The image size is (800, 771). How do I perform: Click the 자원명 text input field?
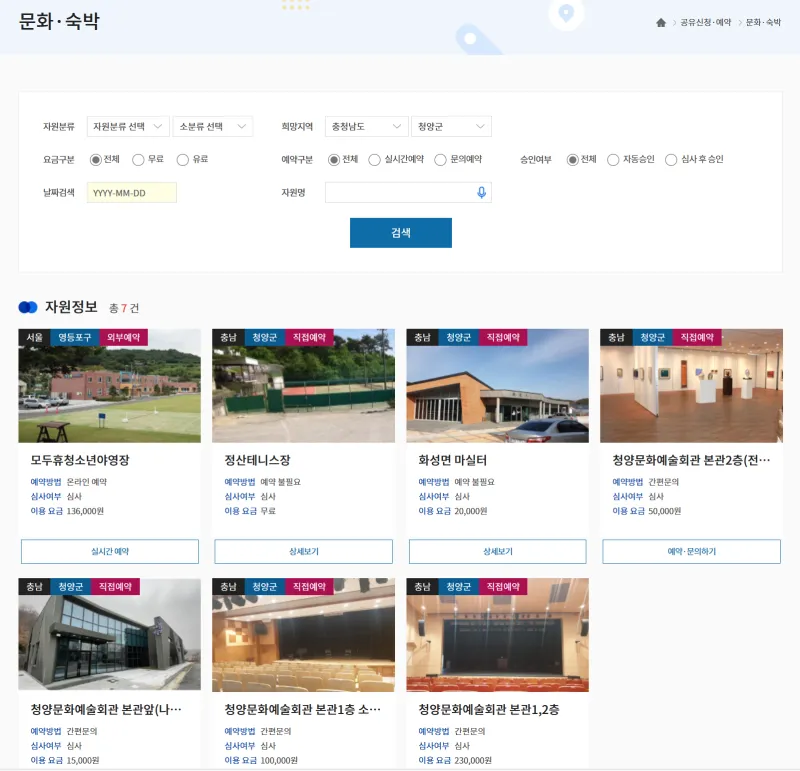(x=398, y=193)
